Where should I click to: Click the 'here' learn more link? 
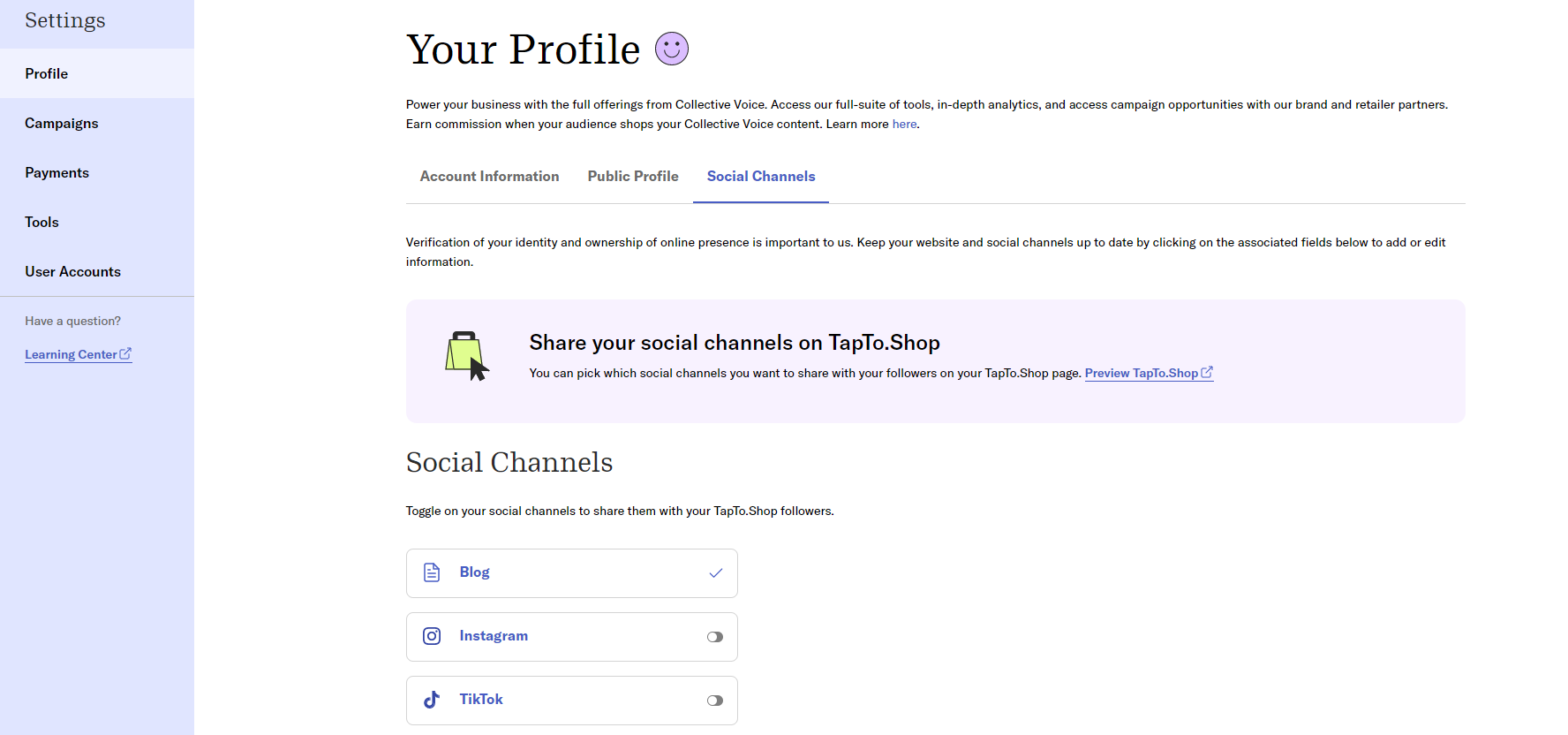pos(904,124)
